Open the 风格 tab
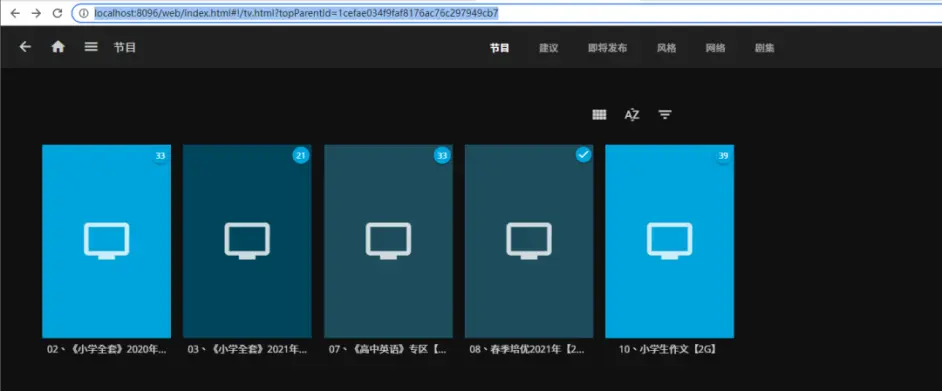Screen dimensions: 942x391 tap(666, 48)
